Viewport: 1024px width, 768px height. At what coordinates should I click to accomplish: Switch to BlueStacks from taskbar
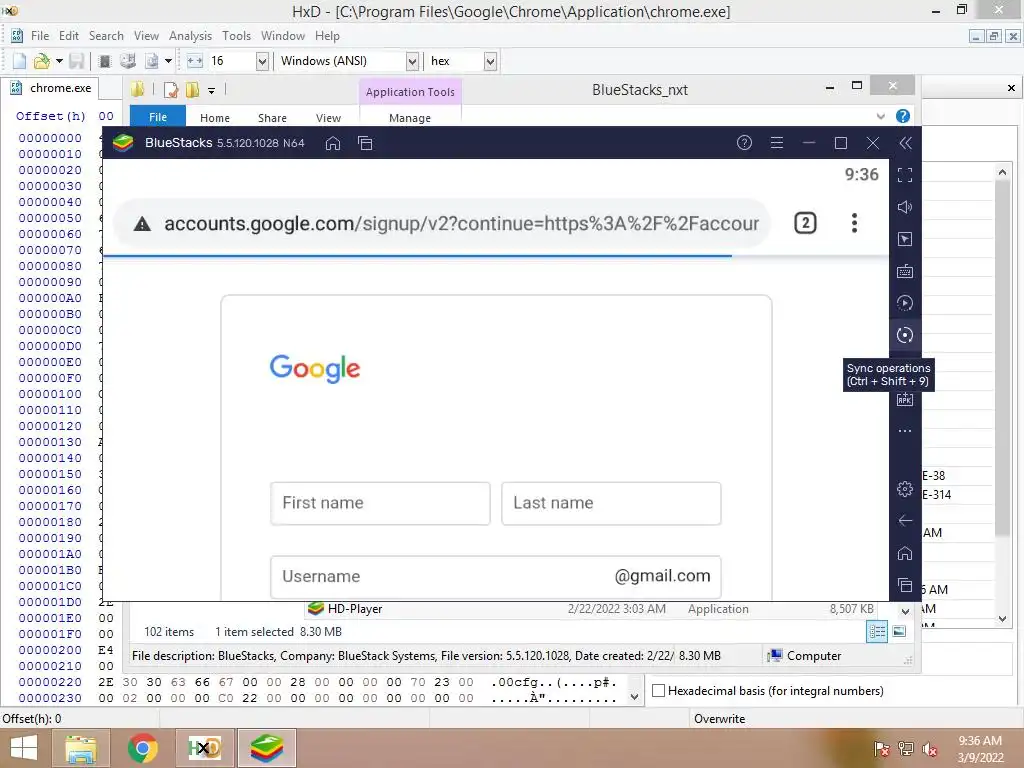point(267,748)
